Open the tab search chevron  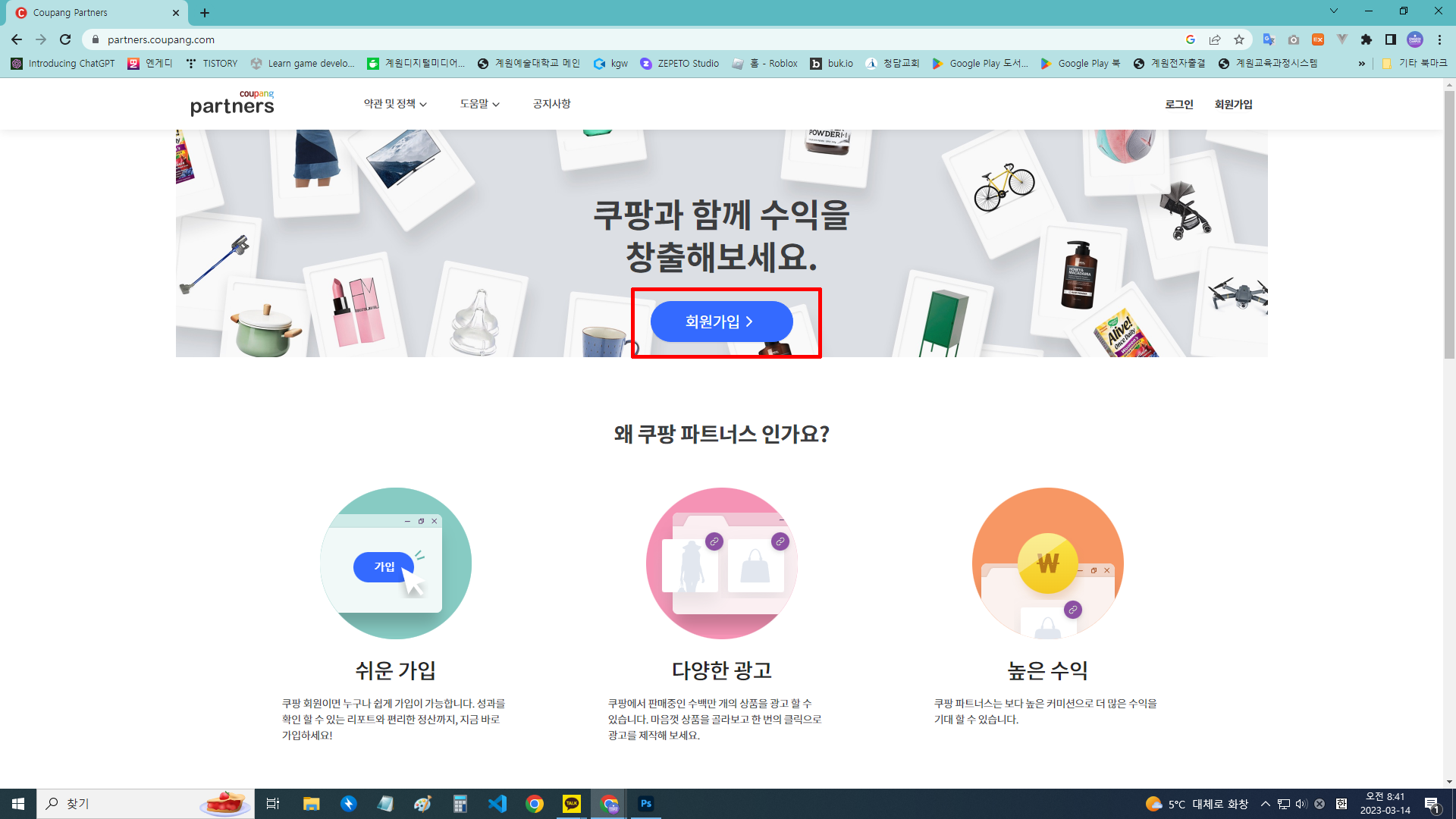pyautogui.click(x=1334, y=11)
